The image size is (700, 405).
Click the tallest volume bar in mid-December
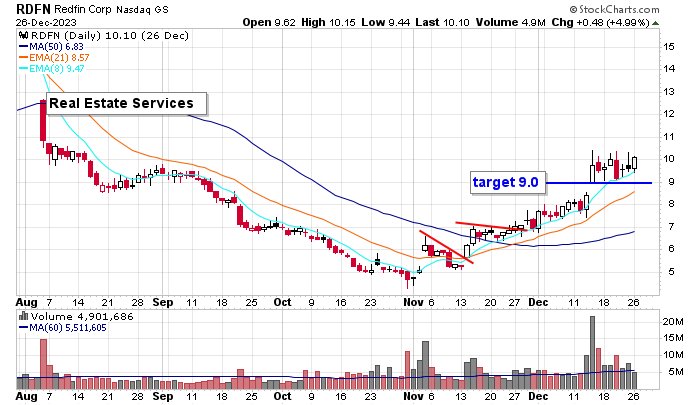pos(592,353)
